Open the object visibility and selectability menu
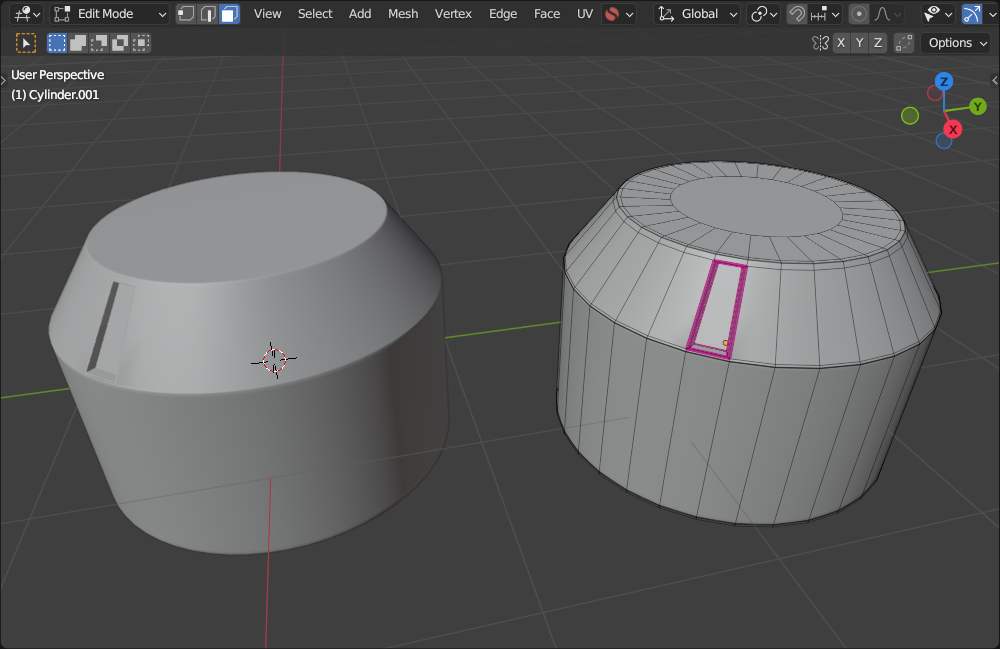This screenshot has height=649, width=1000. 939,13
